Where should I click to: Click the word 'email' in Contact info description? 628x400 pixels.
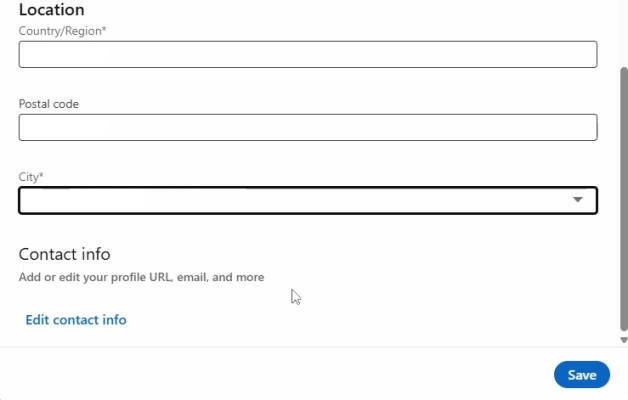pyautogui.click(x=193, y=277)
